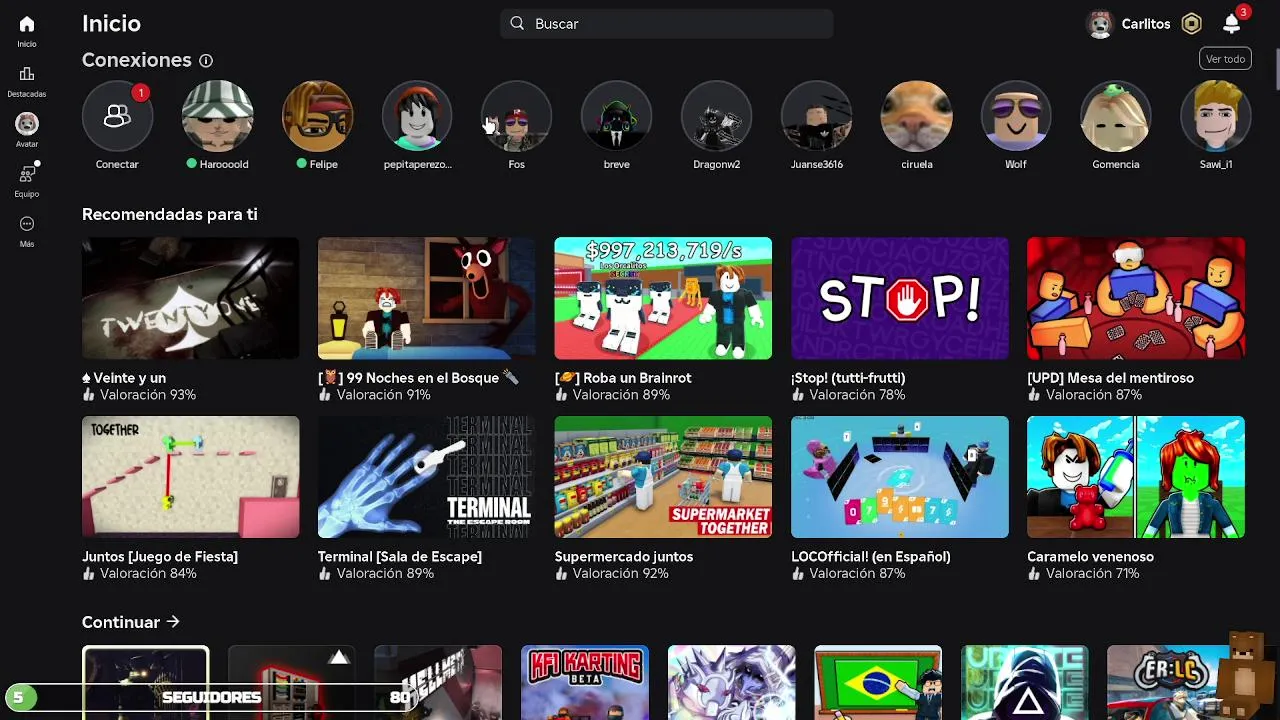Click the Robux hexagon icon
The height and width of the screenshot is (720, 1280).
pyautogui.click(x=1191, y=24)
